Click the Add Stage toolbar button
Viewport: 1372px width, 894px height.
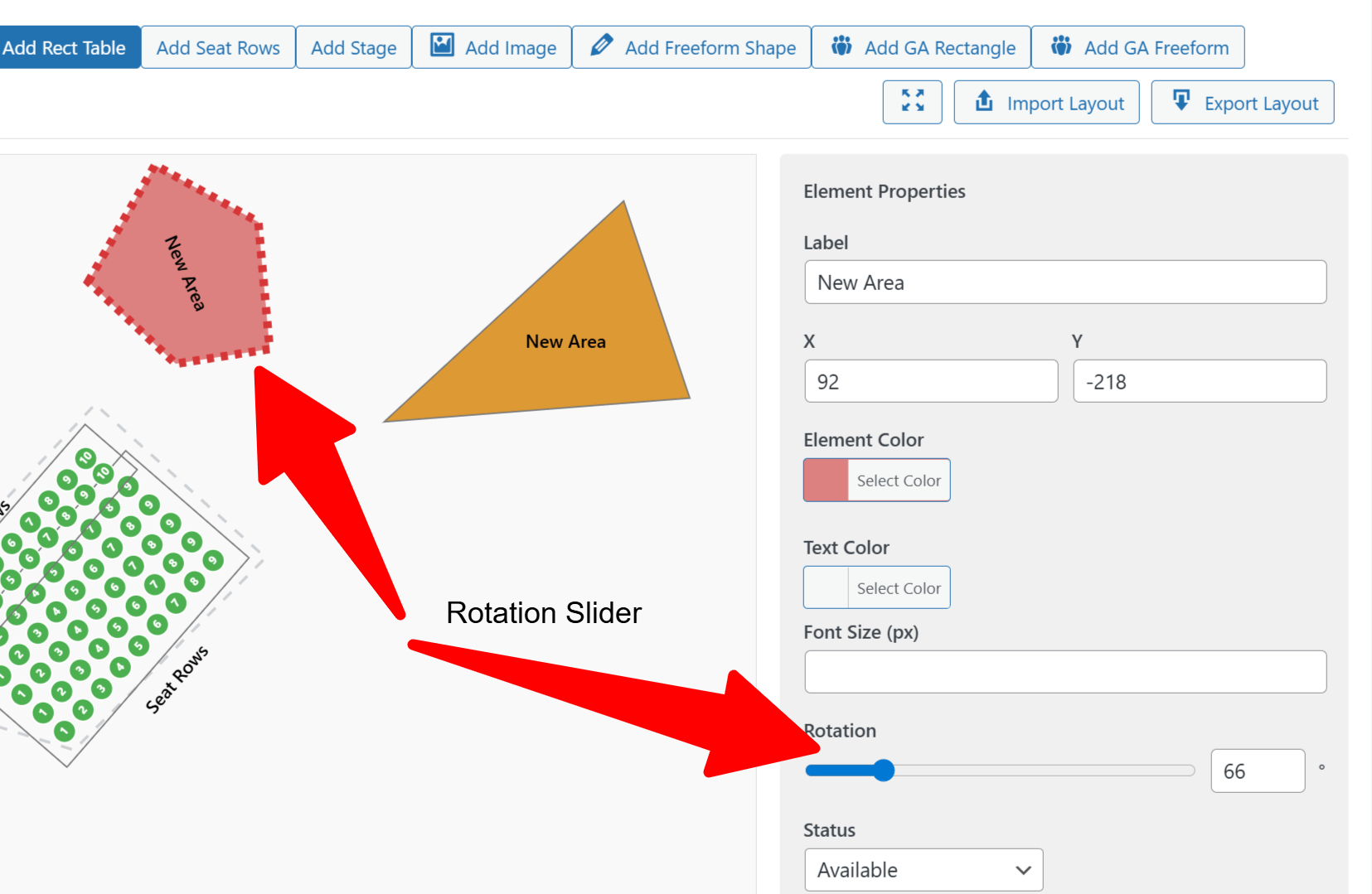[353, 48]
